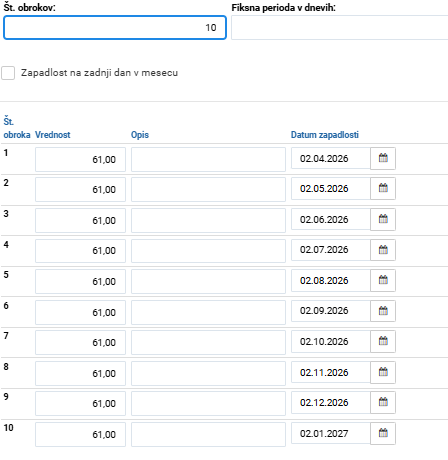Open calendar picker for installment 4 due date
The width and height of the screenshot is (448, 460).
pyautogui.click(x=383, y=250)
